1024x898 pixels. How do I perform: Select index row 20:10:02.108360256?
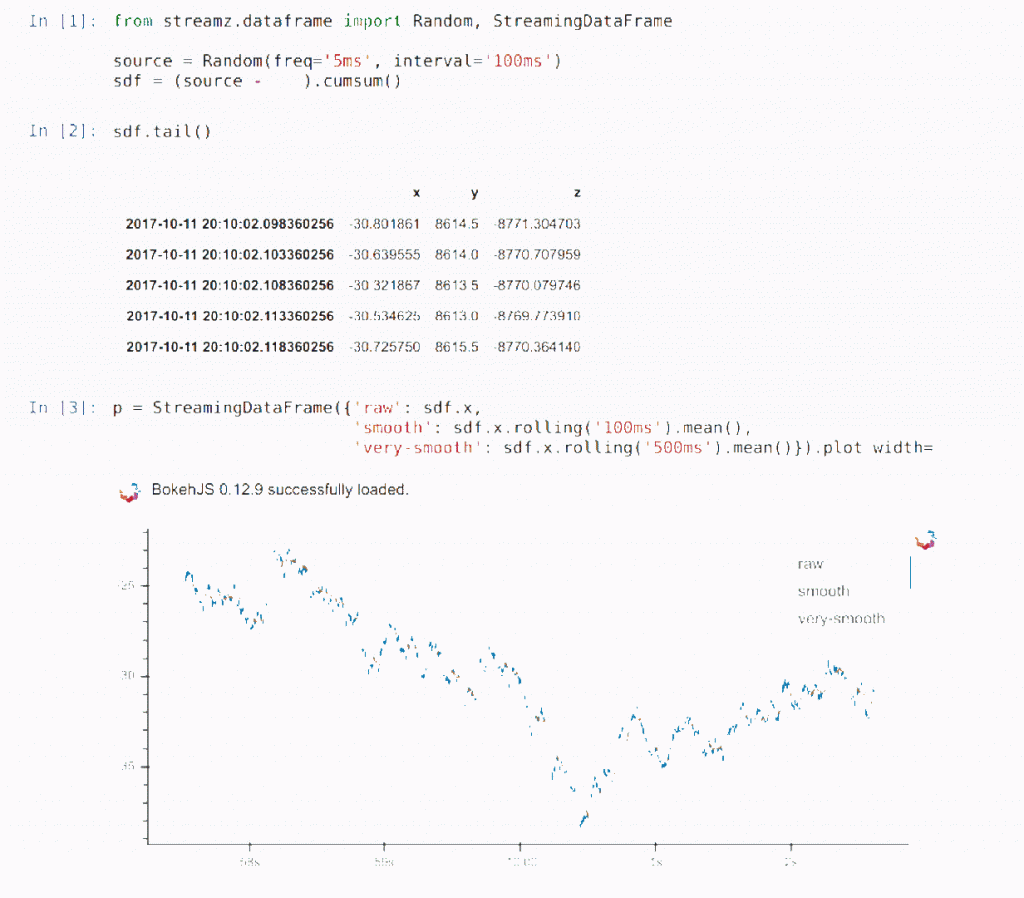click(230, 285)
